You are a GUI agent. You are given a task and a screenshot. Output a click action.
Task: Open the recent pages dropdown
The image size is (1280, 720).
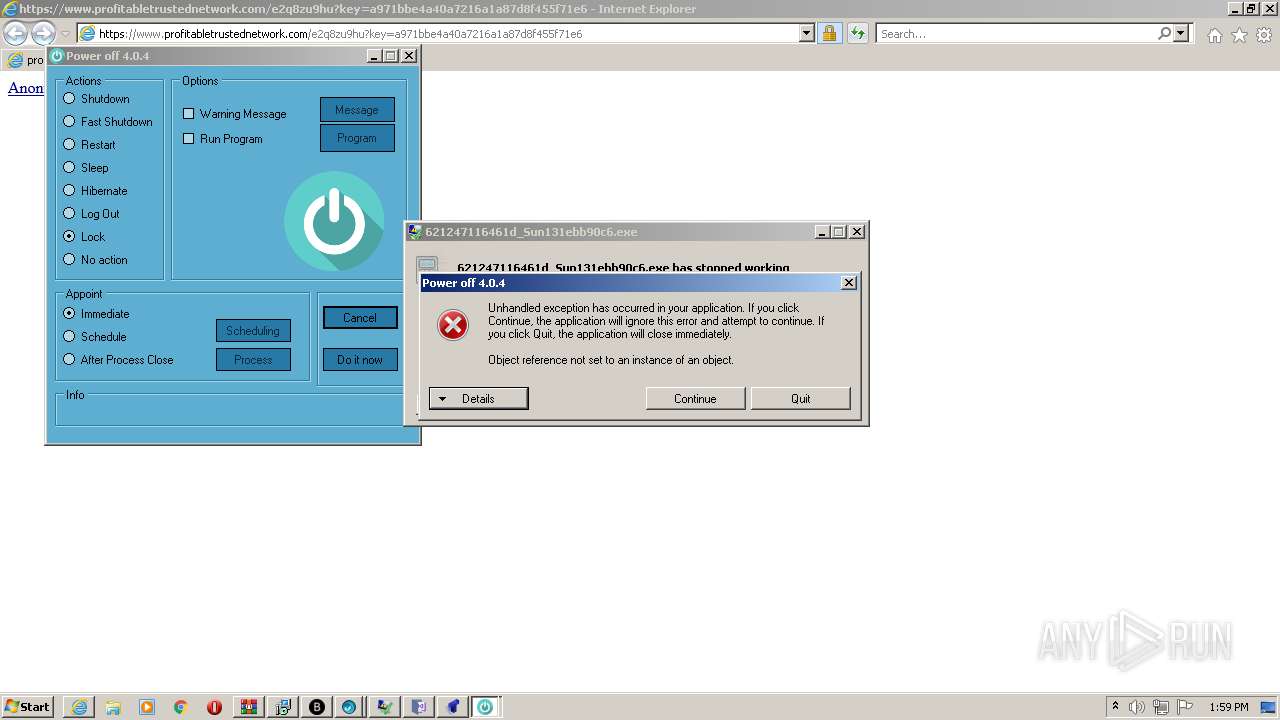click(65, 34)
